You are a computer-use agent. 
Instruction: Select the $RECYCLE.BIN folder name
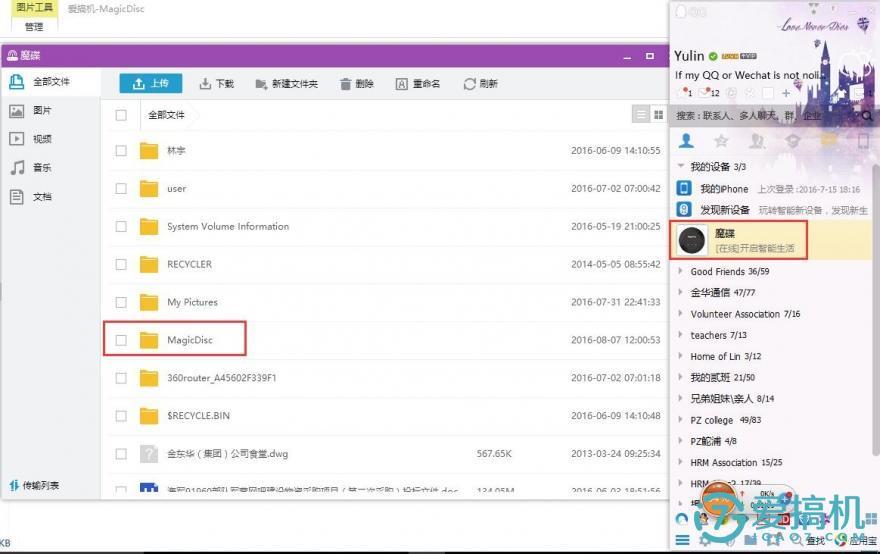[x=198, y=416]
